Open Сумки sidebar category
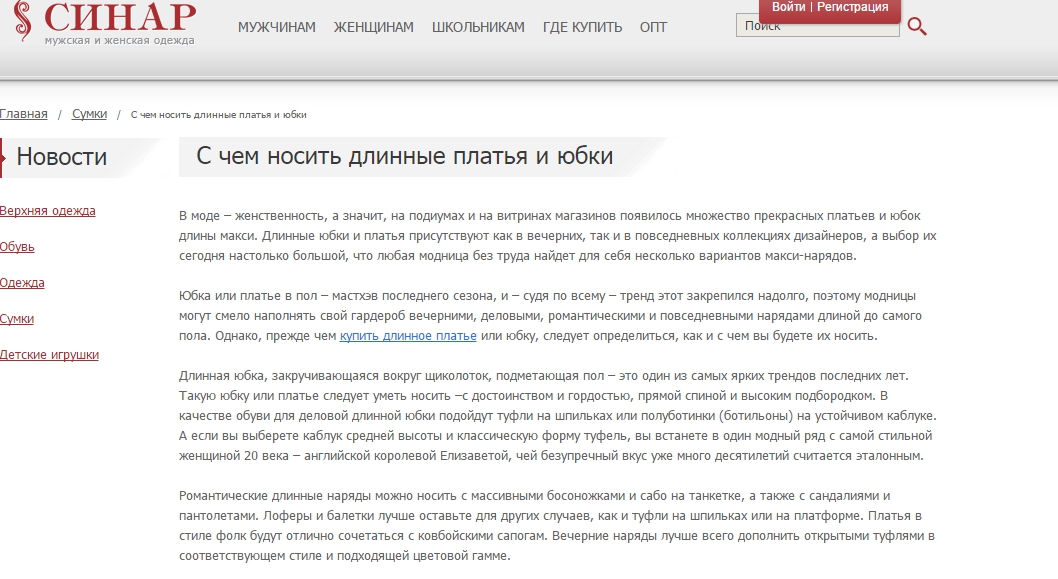 pos(16,319)
